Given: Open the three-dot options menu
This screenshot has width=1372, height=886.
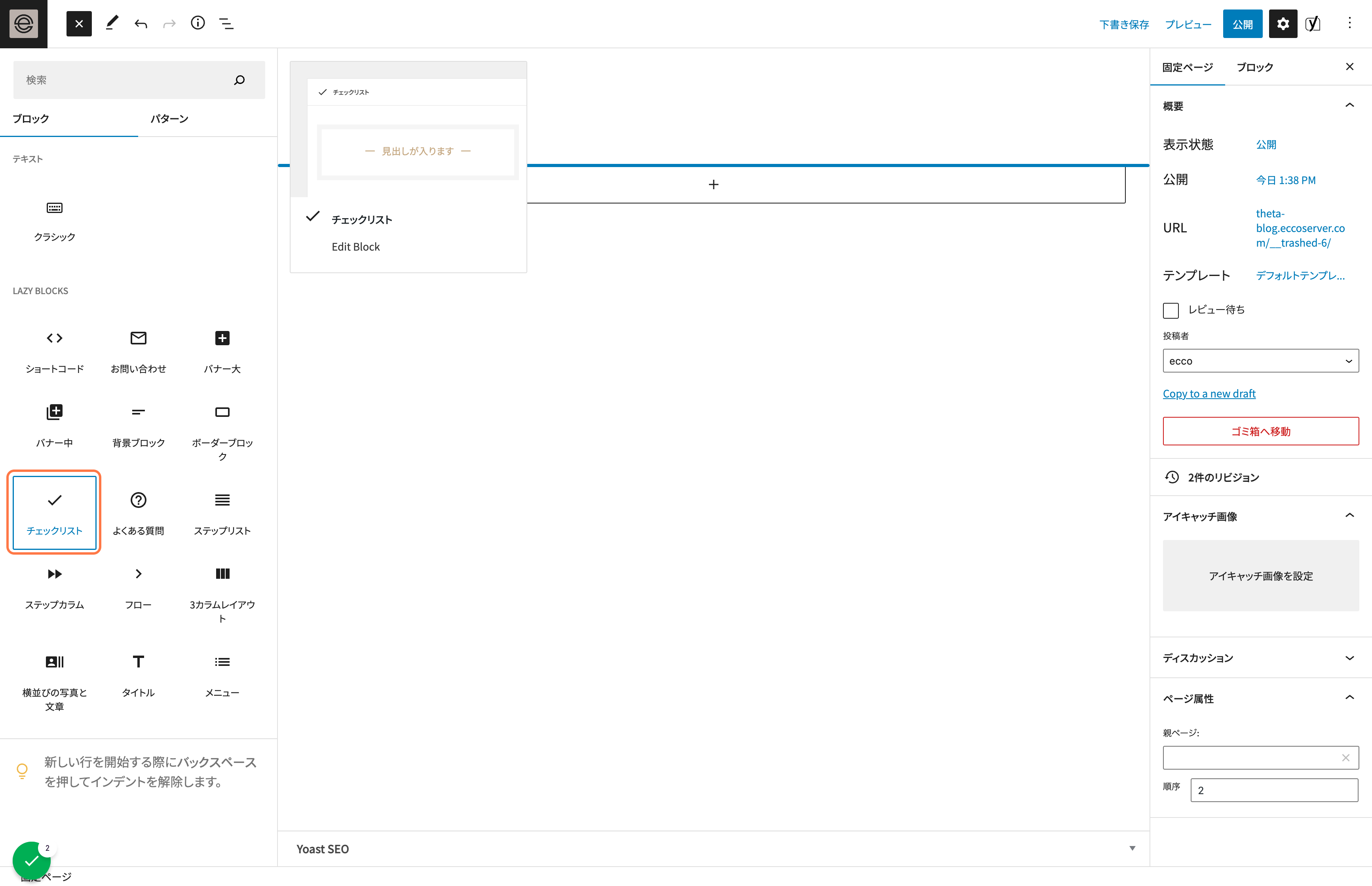Looking at the screenshot, I should pos(1349,24).
